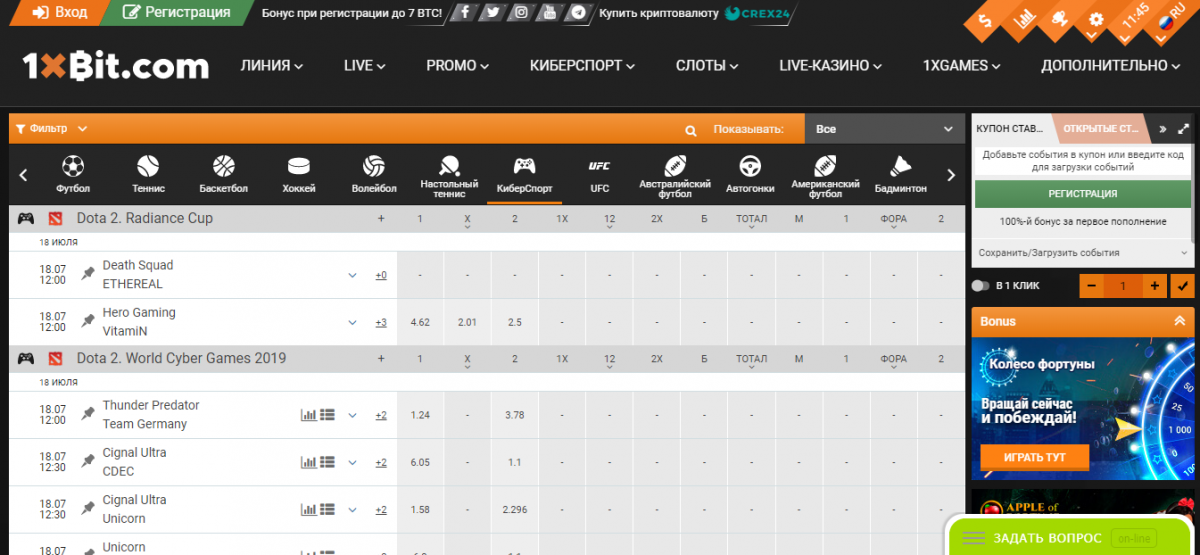This screenshot has height=555, width=1200.
Task: Open the LIVE menu
Action: [365, 66]
